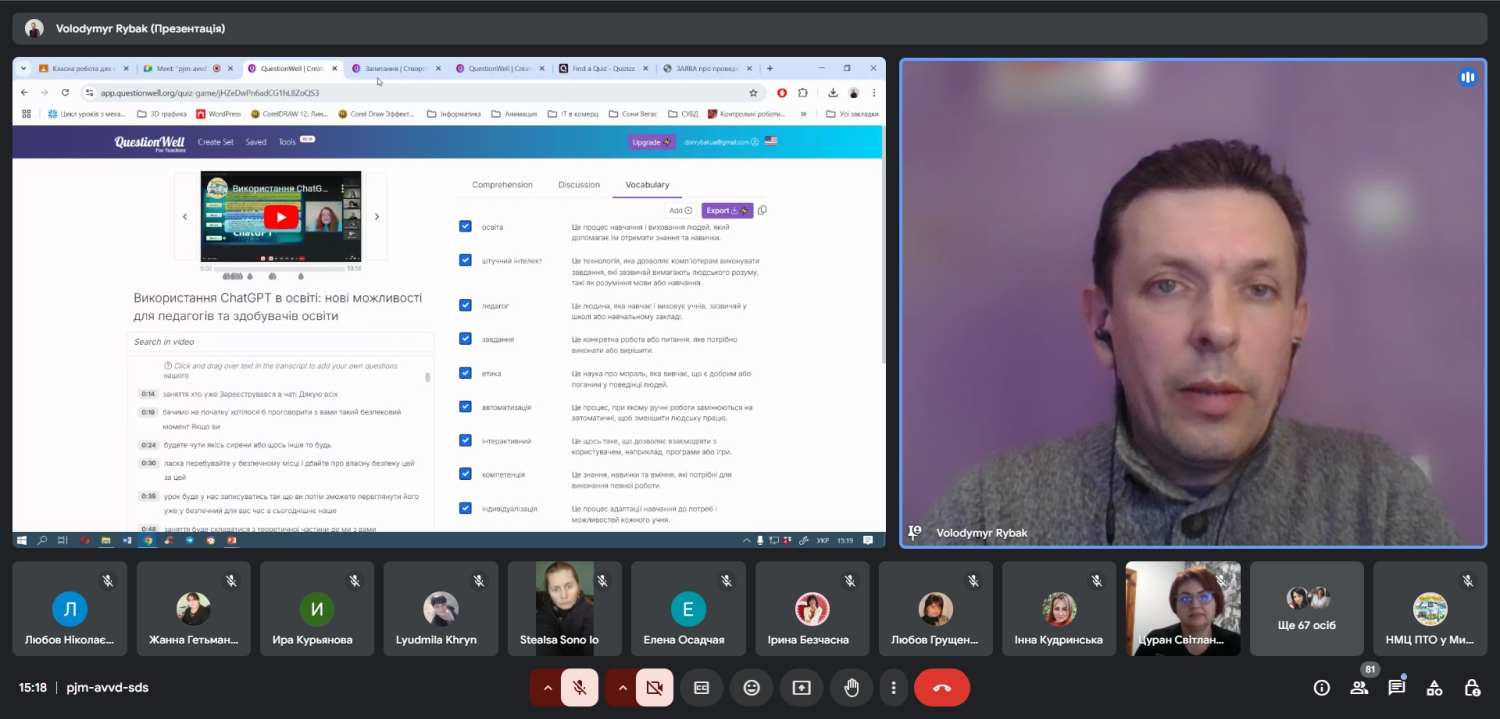The image size is (1500, 719).
Task: Open host controls lock icon
Action: click(x=1472, y=688)
